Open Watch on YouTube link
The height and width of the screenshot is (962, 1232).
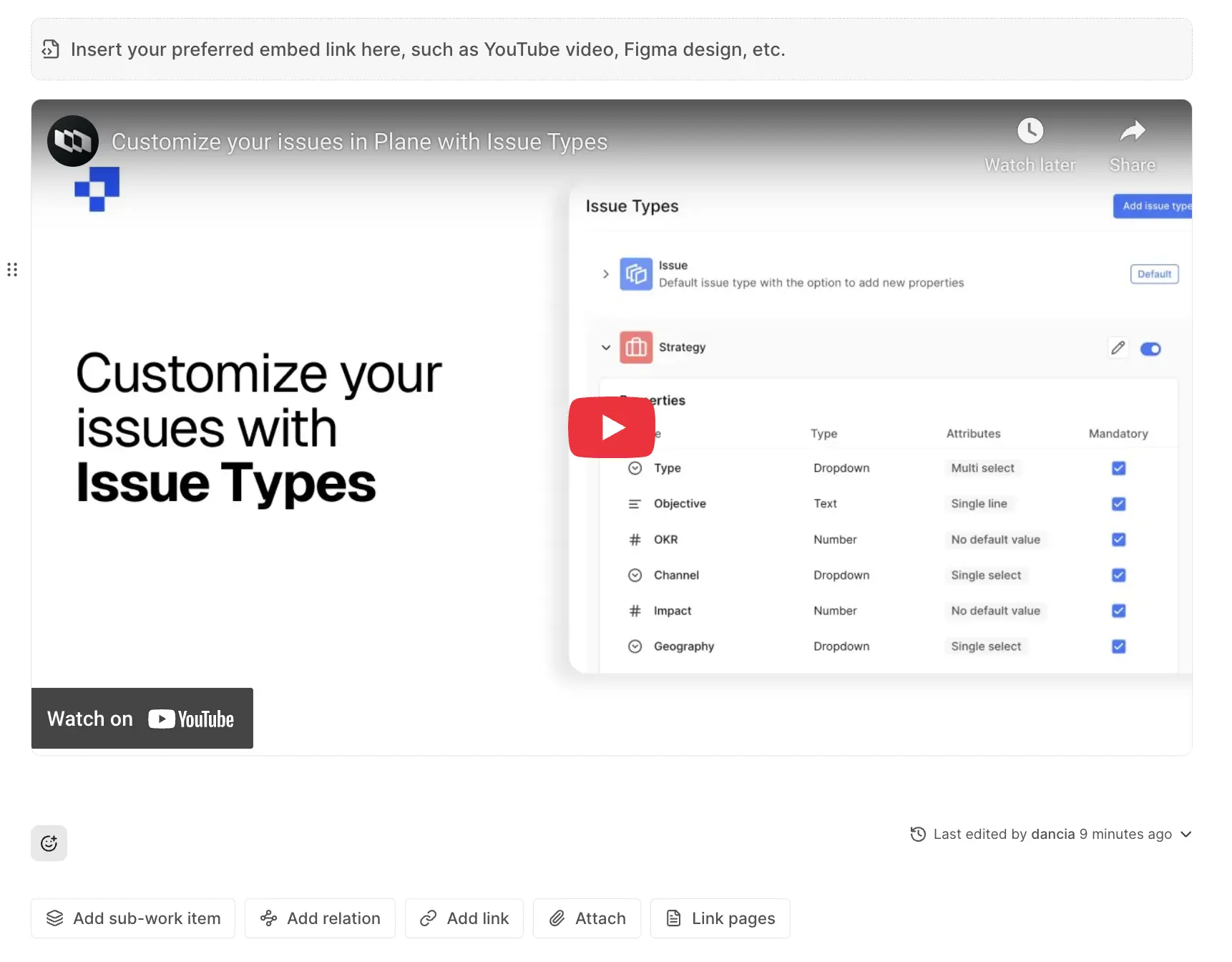click(x=142, y=719)
